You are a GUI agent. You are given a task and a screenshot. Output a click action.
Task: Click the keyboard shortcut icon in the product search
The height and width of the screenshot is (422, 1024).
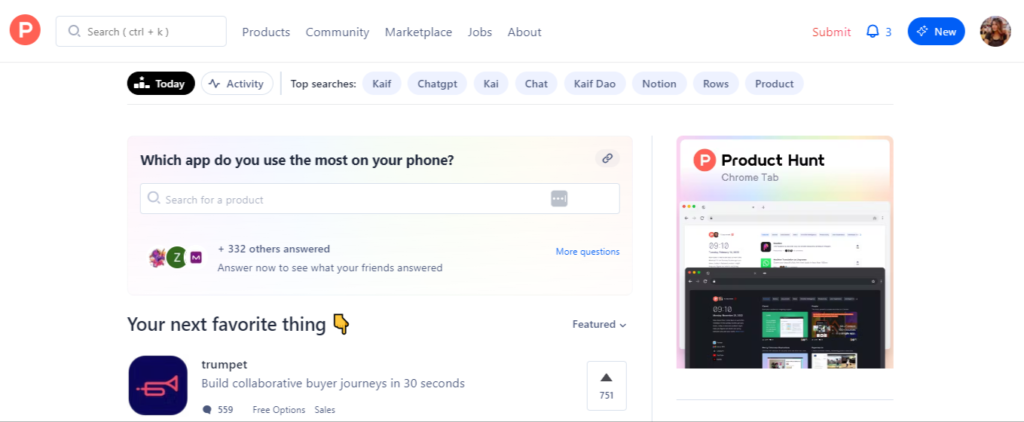click(x=559, y=199)
